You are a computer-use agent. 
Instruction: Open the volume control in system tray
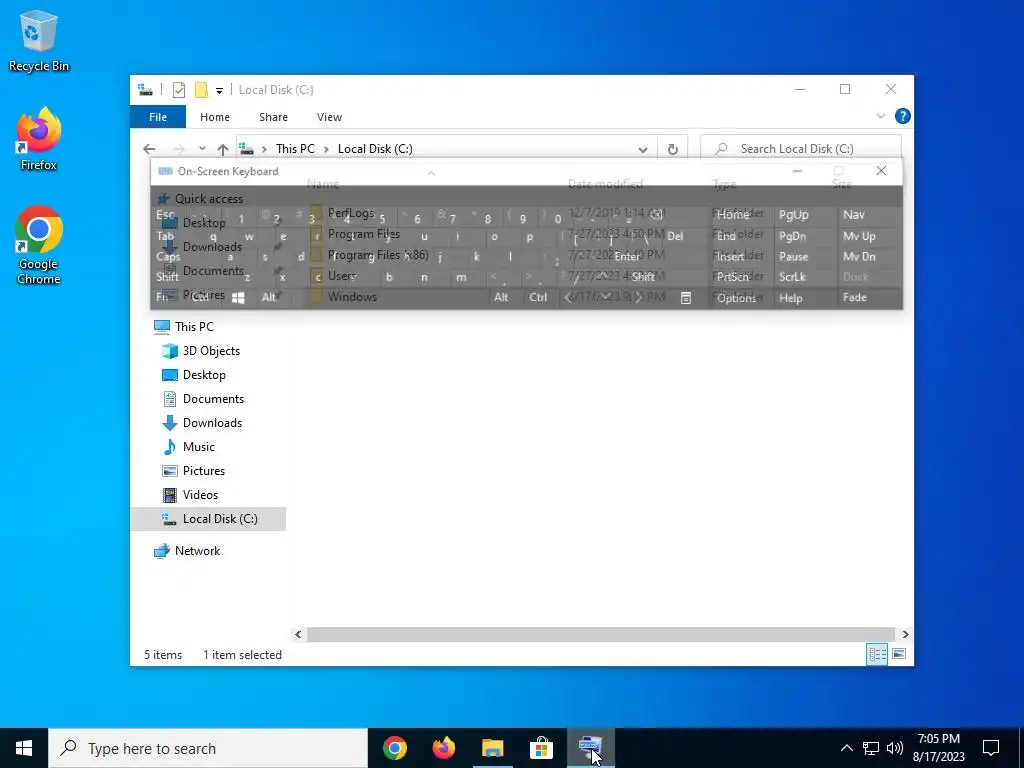coord(895,748)
